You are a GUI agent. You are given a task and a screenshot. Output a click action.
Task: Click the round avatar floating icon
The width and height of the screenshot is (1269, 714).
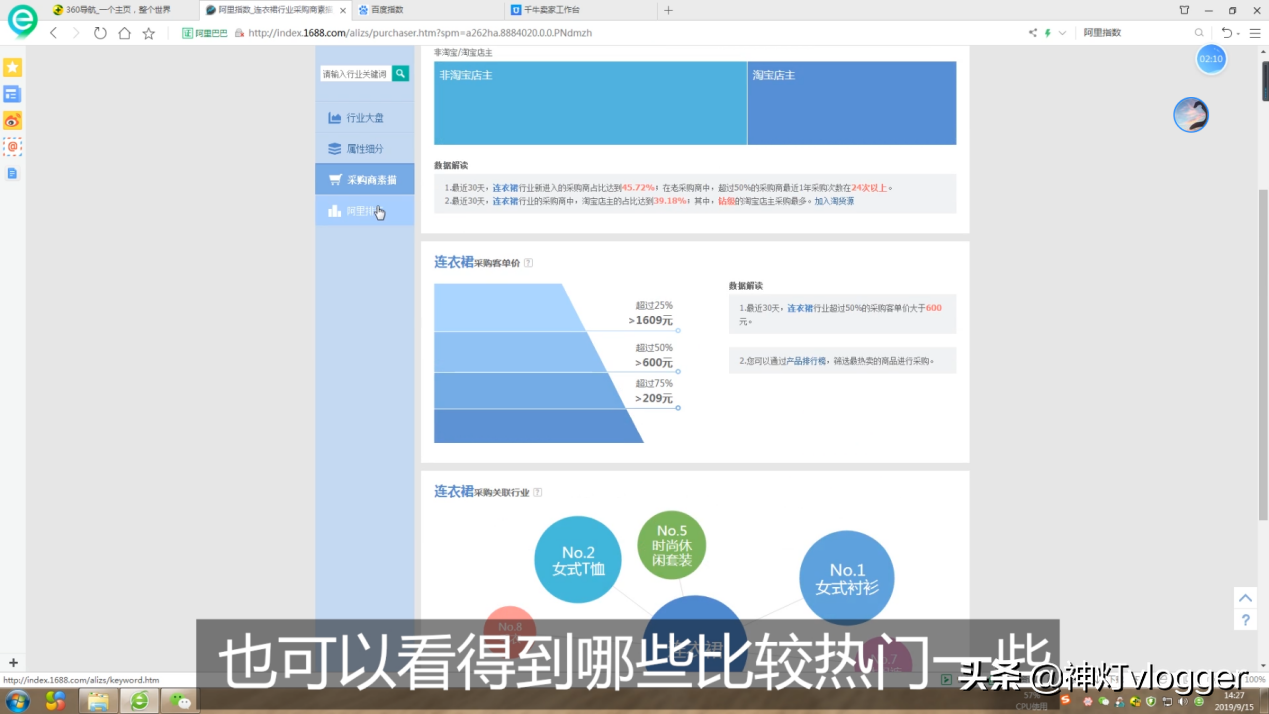click(1191, 115)
